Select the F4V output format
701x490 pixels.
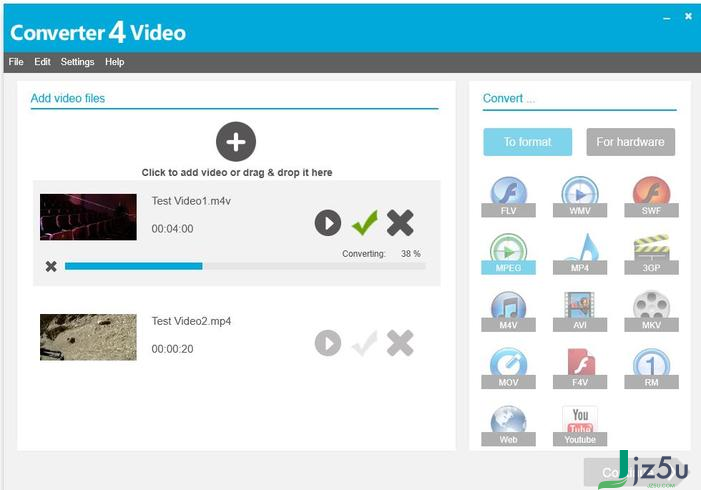pos(580,368)
